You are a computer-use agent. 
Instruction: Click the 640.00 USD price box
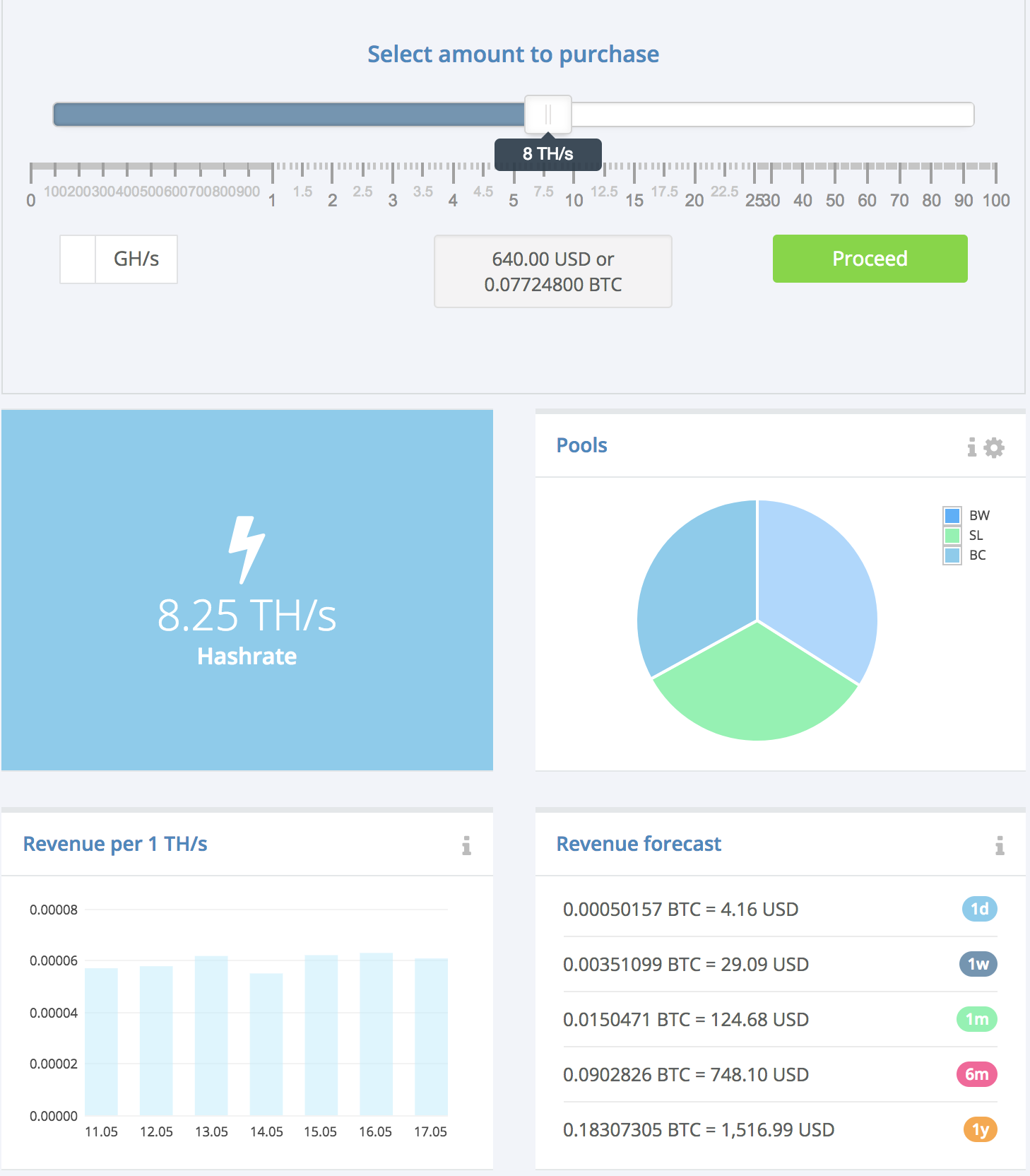click(x=552, y=271)
